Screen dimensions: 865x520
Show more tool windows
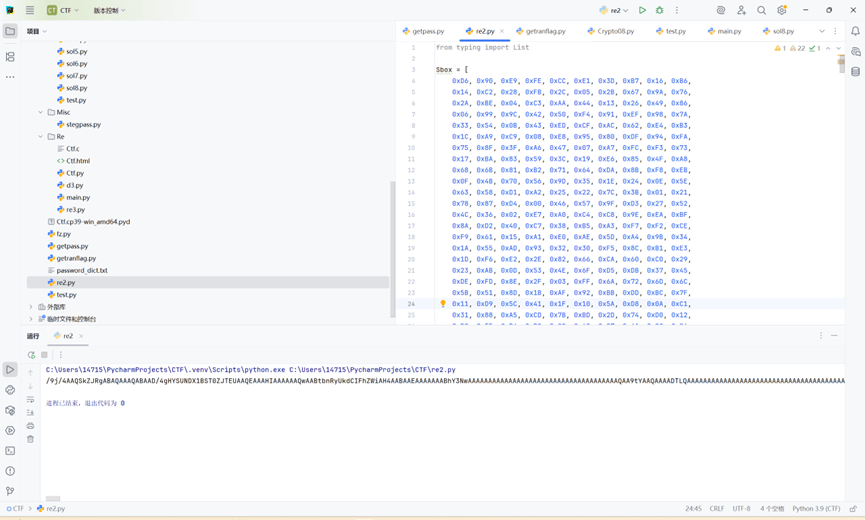click(x=10, y=77)
